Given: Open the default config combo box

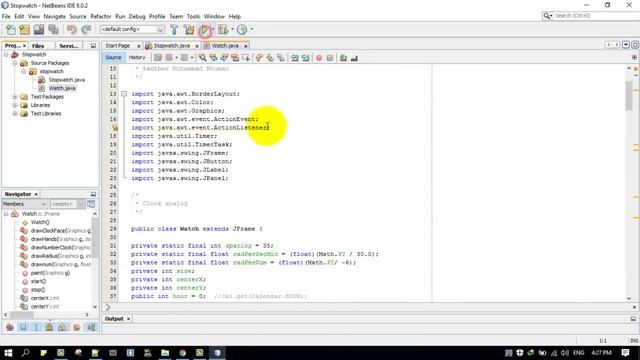Looking at the screenshot, I should click(132, 29).
